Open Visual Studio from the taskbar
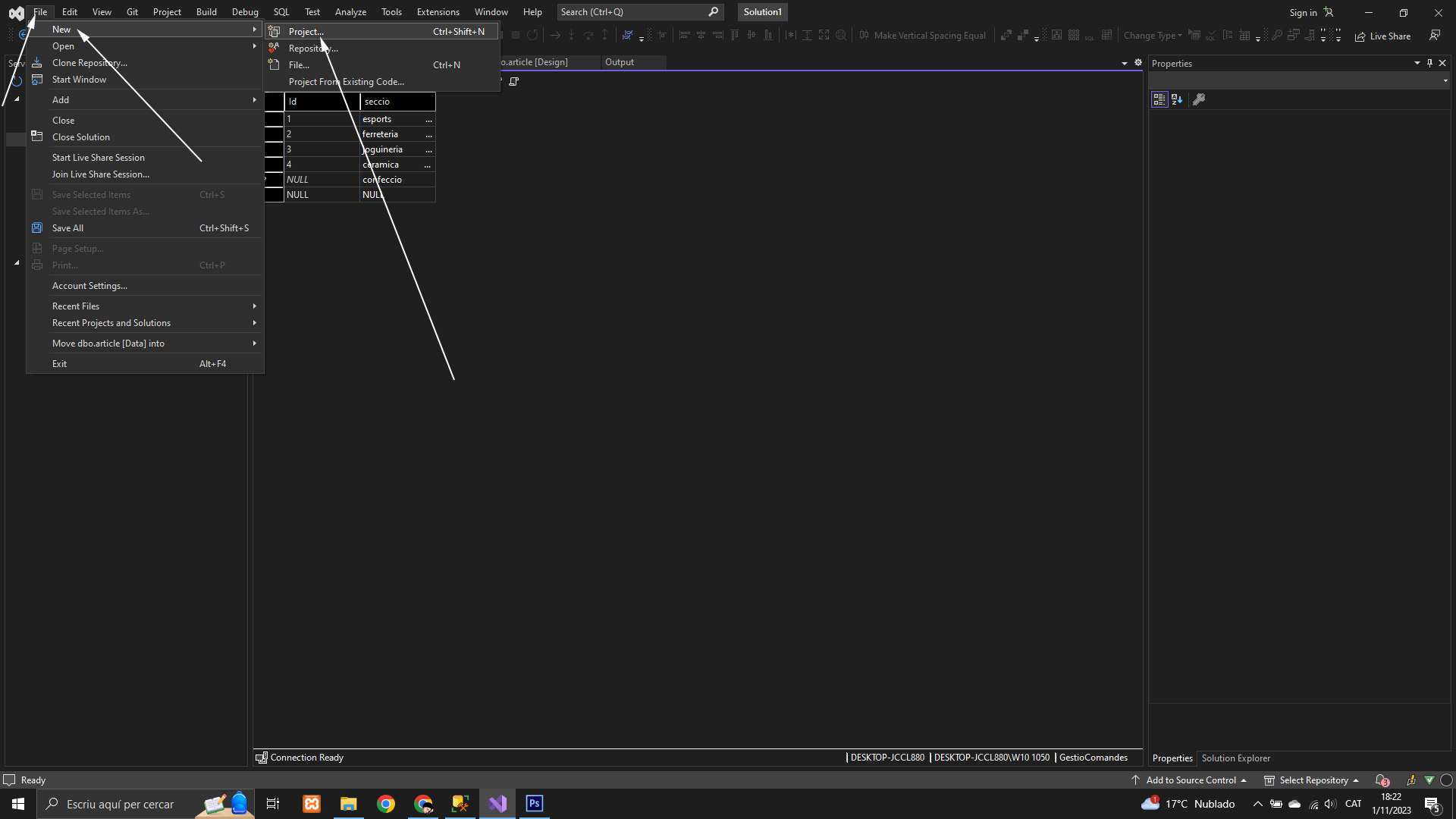The image size is (1456, 819). (497, 804)
